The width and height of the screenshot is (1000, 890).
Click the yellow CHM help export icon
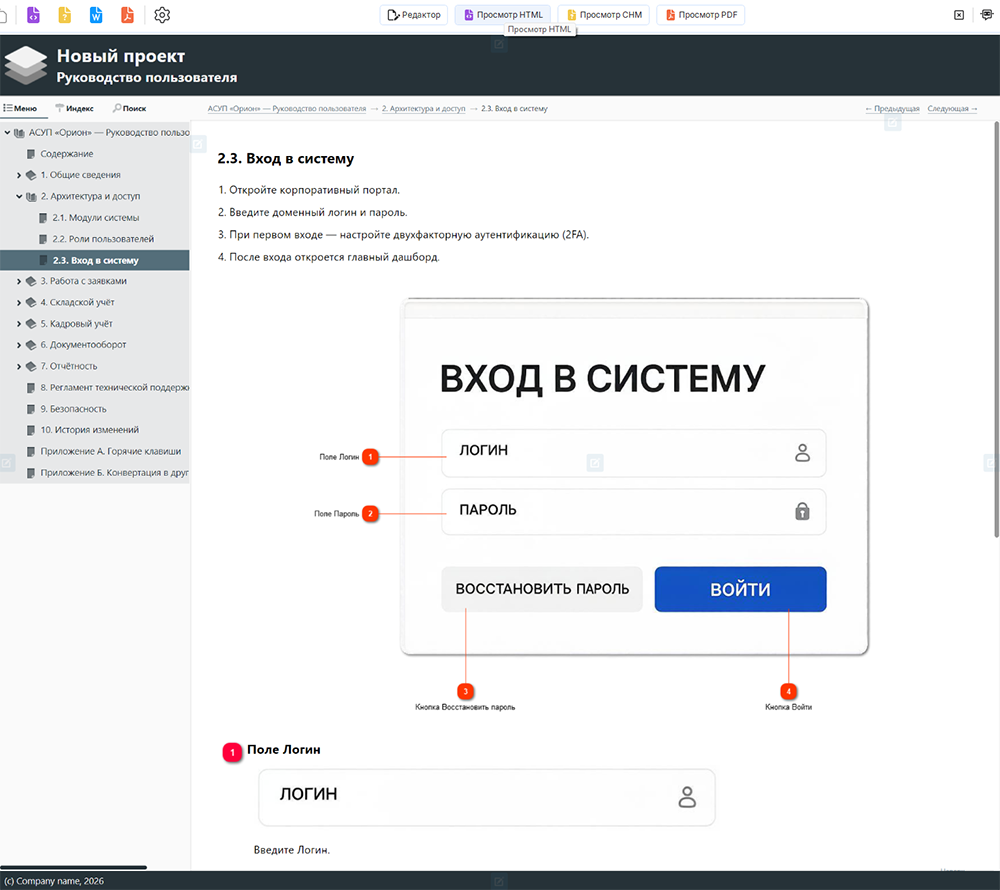pos(65,15)
